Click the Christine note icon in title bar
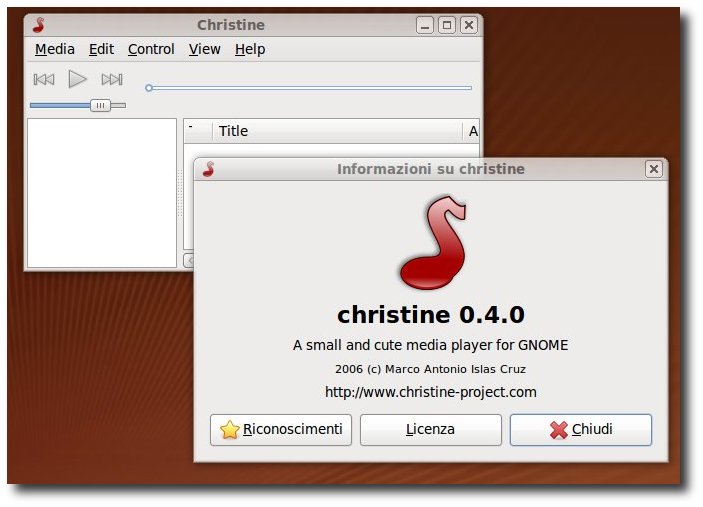 [x=39, y=25]
